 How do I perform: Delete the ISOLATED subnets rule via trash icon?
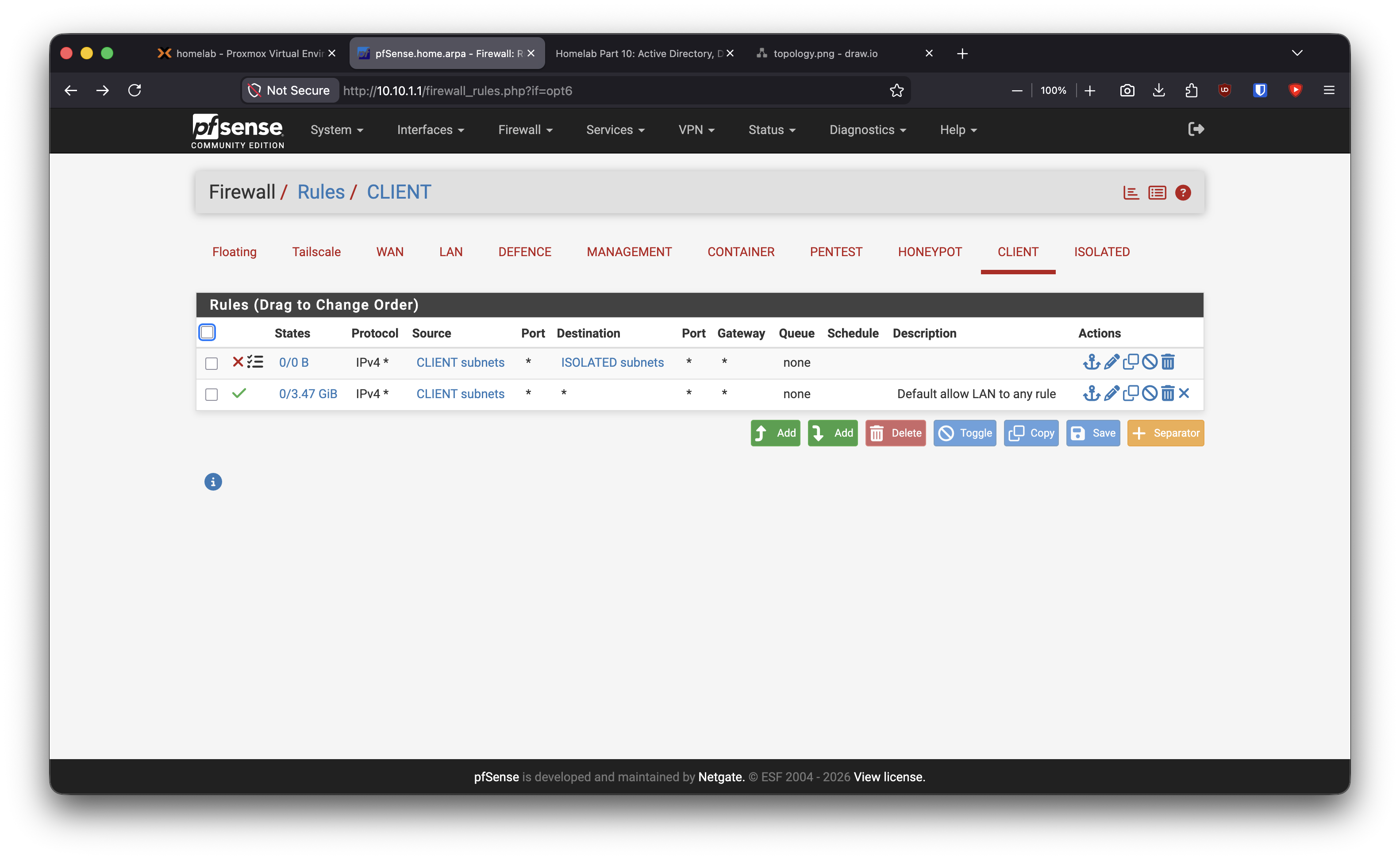pos(1167,362)
